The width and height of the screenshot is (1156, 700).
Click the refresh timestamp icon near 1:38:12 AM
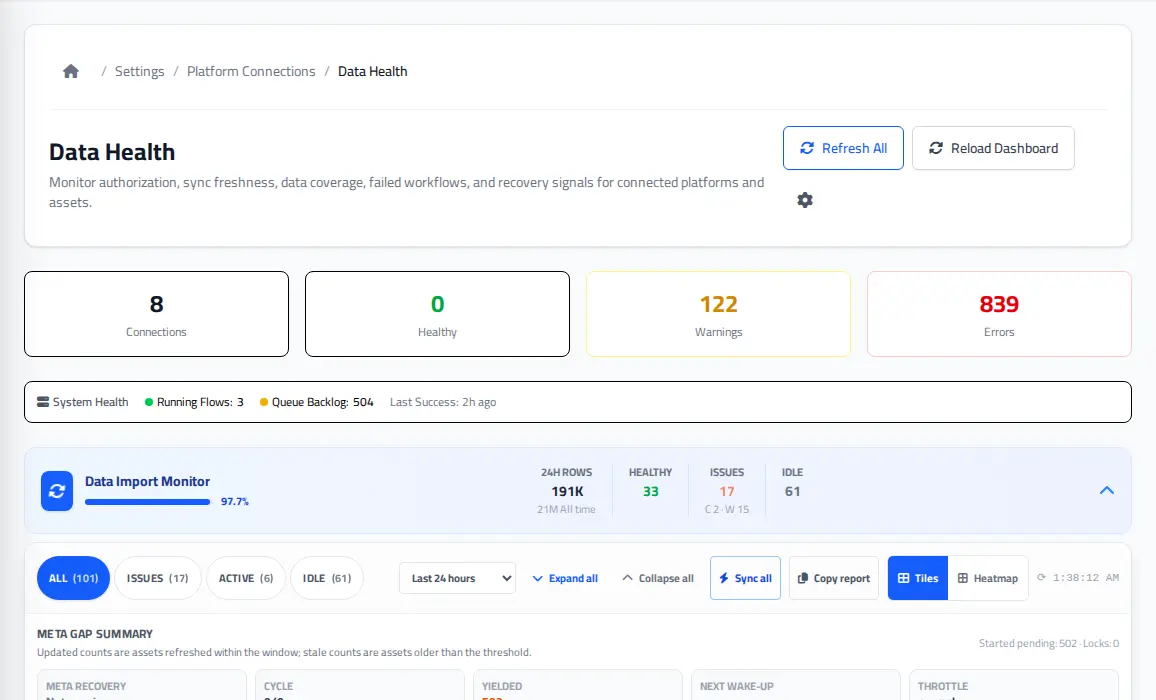[x=1041, y=578]
